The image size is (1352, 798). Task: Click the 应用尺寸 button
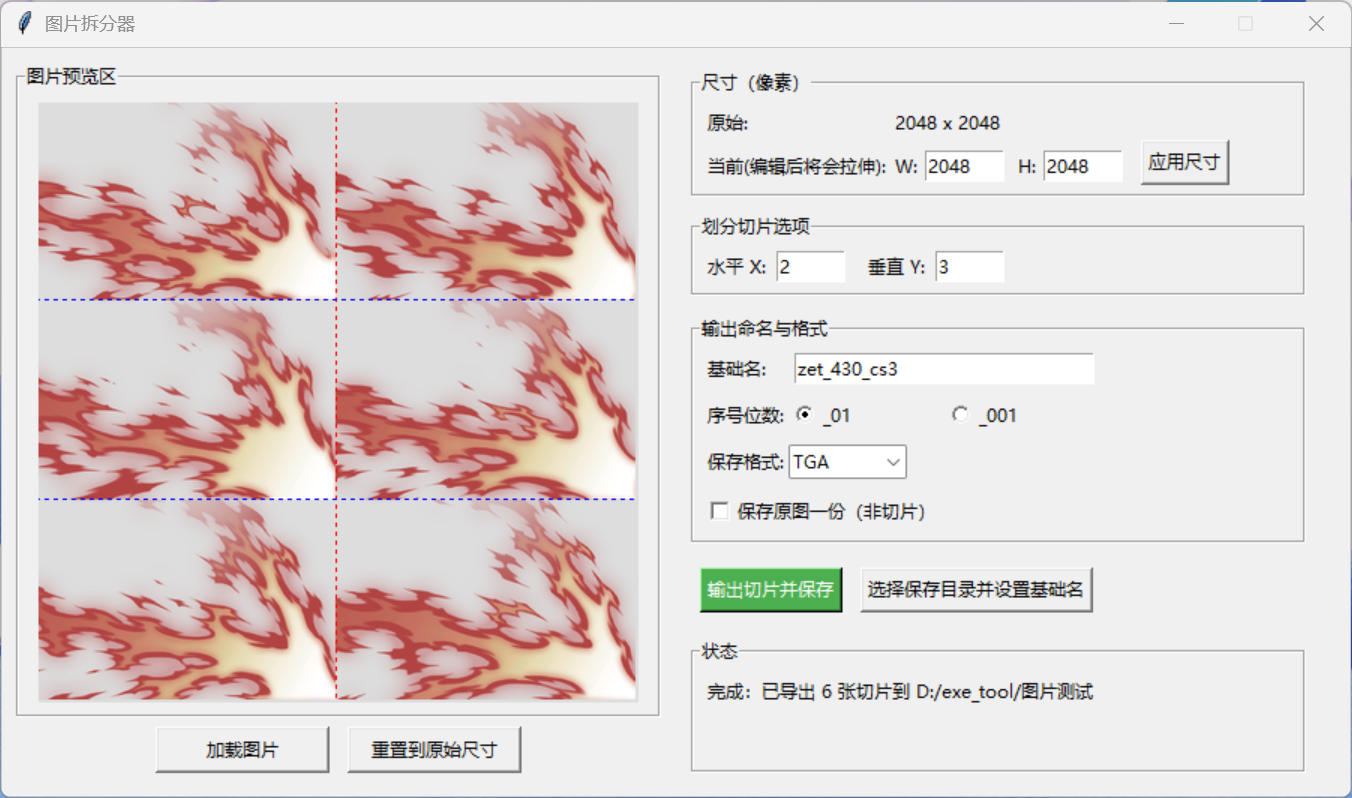tap(1184, 163)
